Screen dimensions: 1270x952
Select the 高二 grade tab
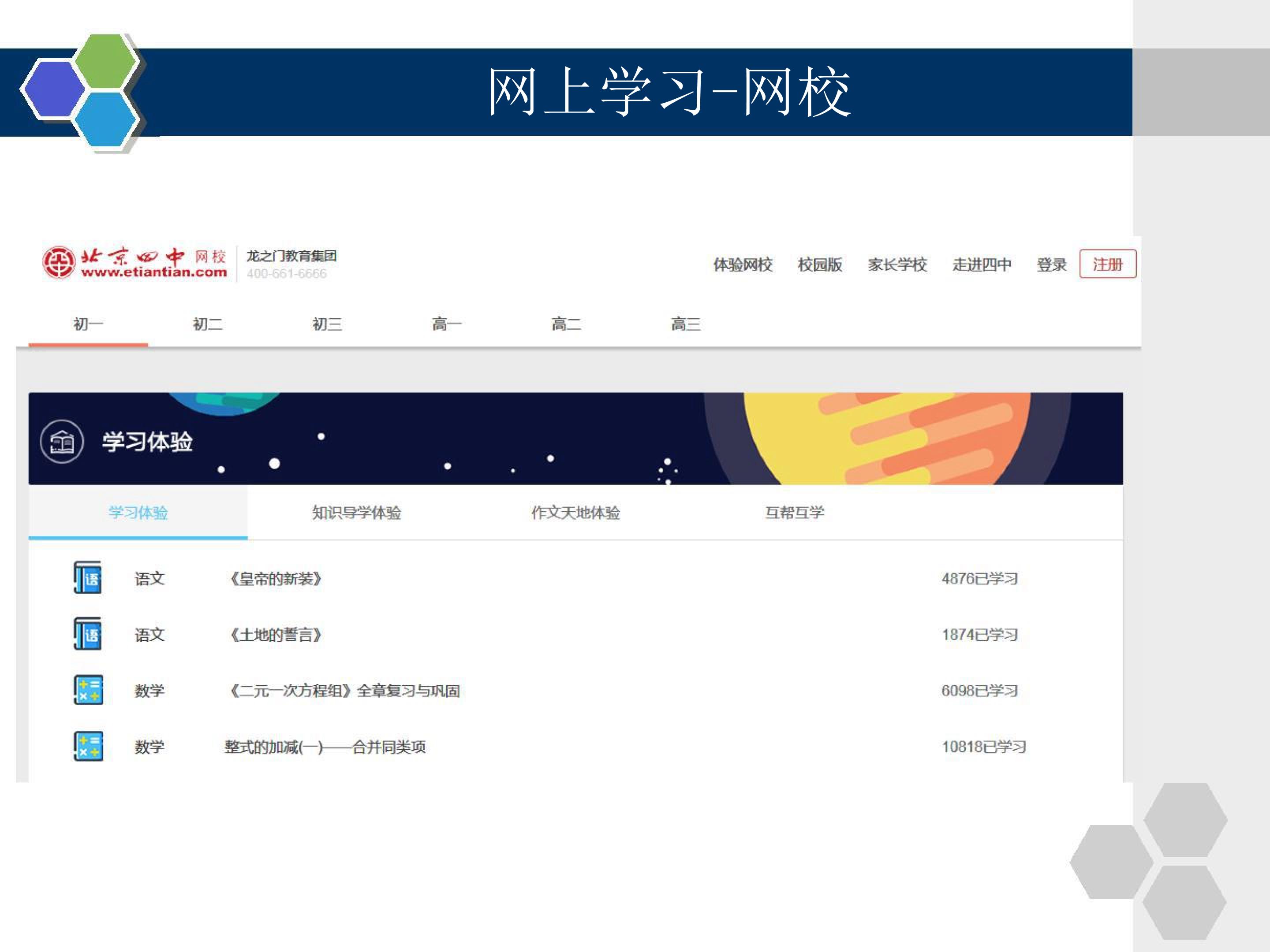[566, 324]
